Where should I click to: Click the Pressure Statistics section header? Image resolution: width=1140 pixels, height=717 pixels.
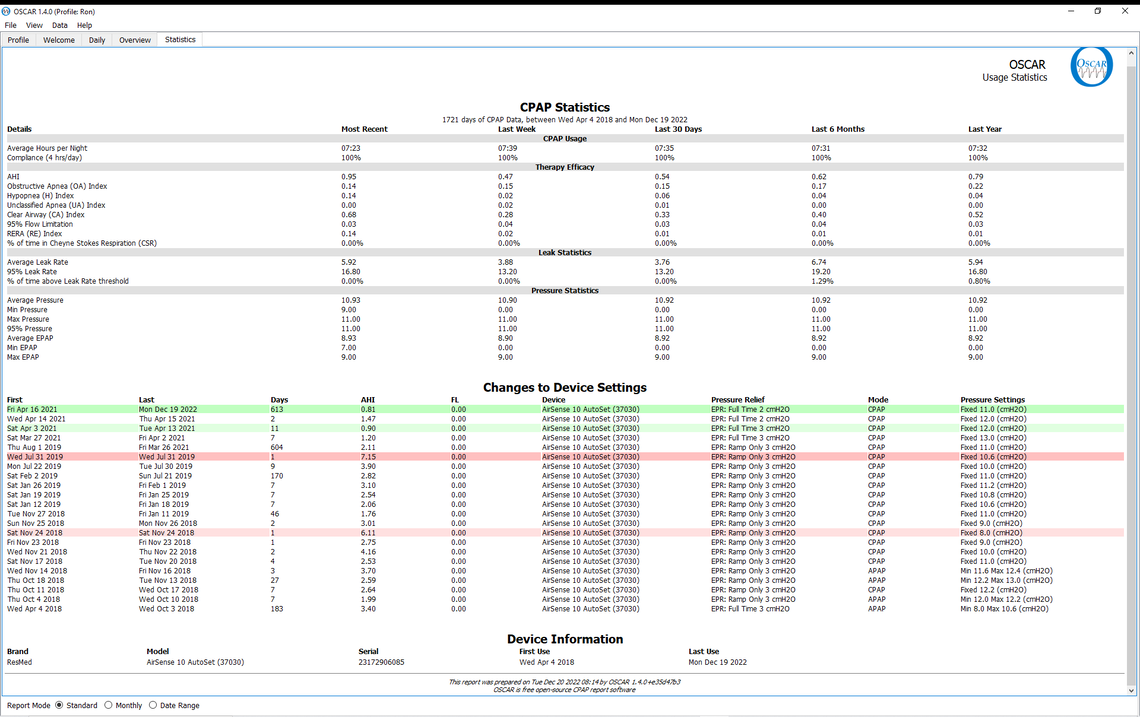tap(565, 291)
